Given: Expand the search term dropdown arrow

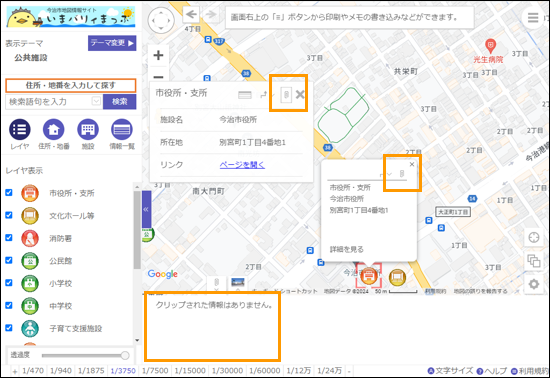Looking at the screenshot, I should (x=96, y=101).
